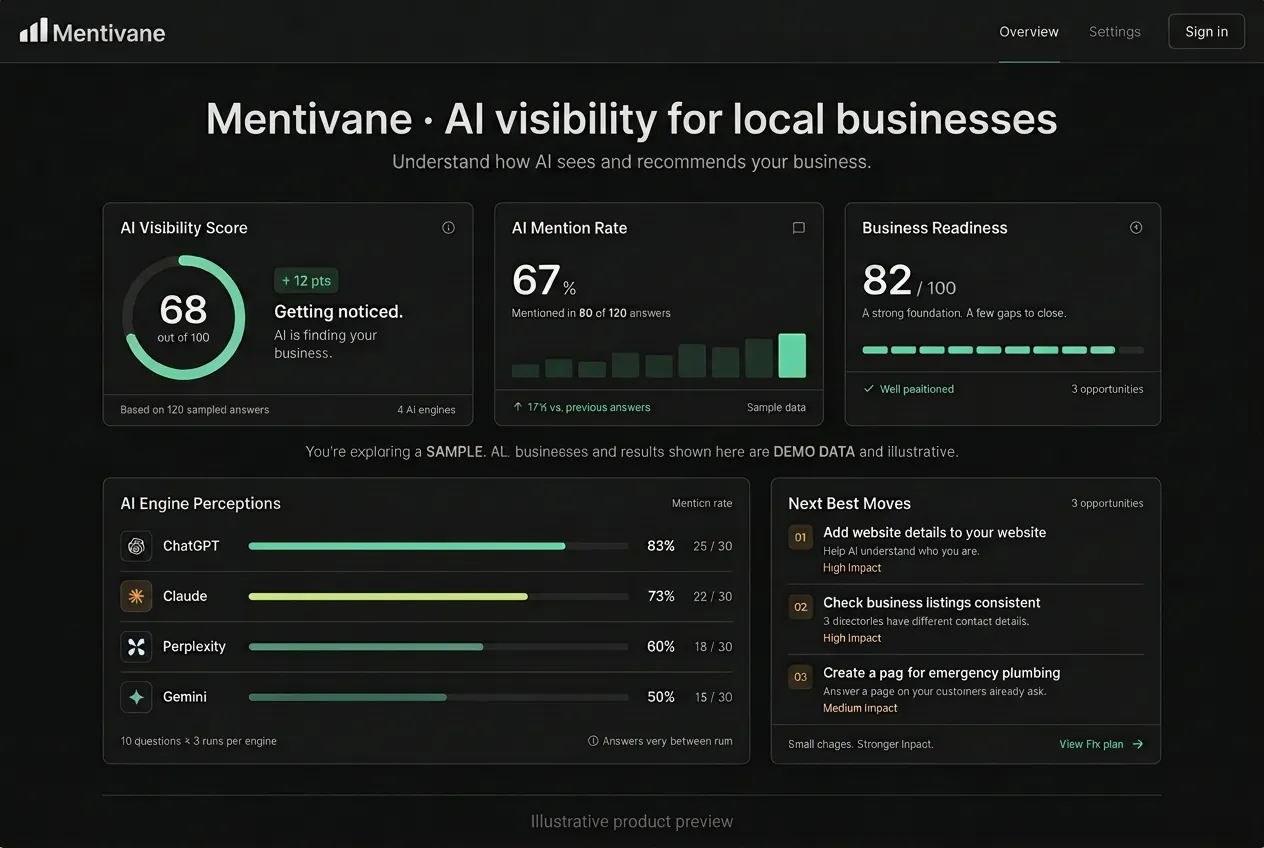
Task: Click the 01 step badge
Action: click(x=800, y=538)
